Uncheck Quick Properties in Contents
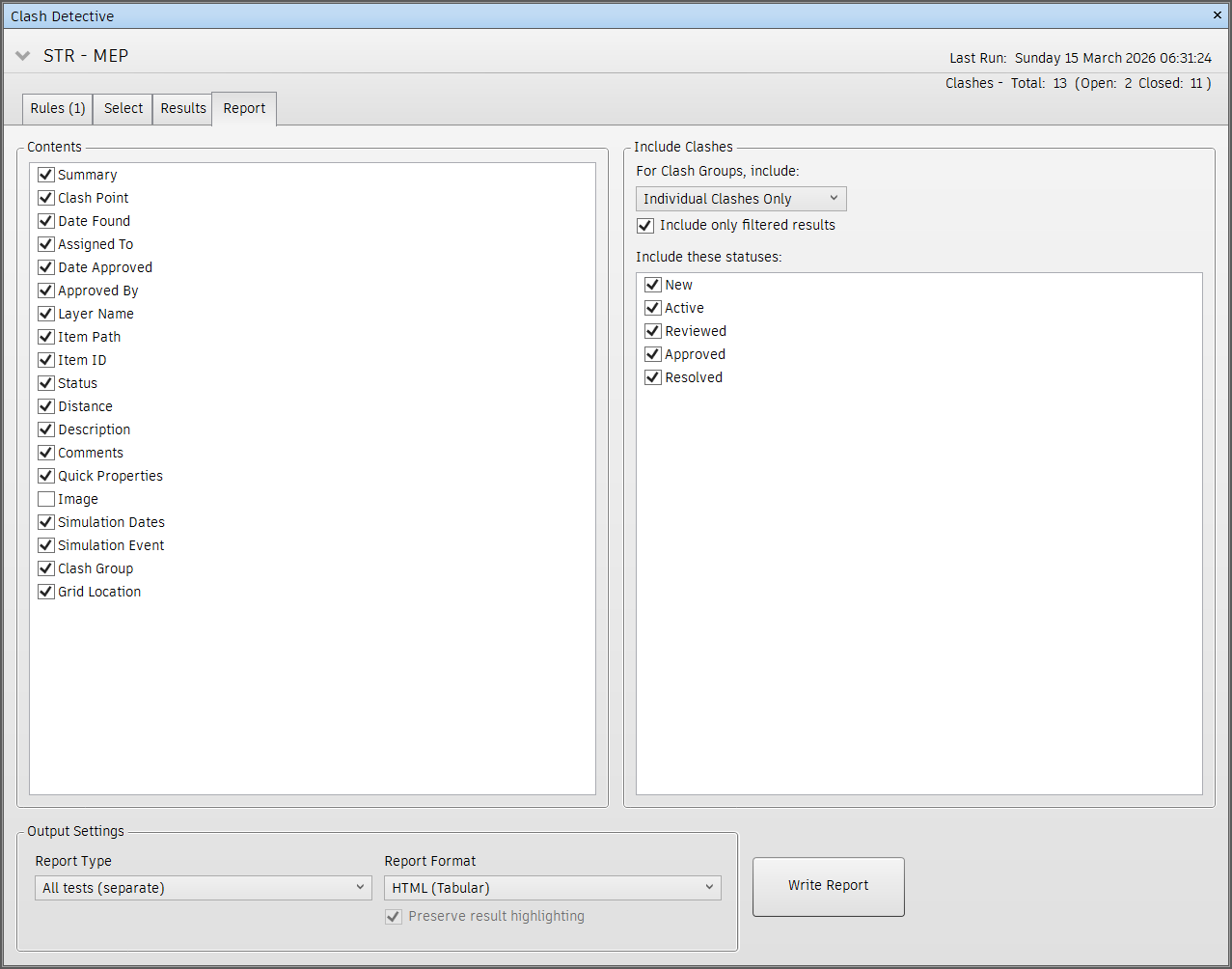 45,475
